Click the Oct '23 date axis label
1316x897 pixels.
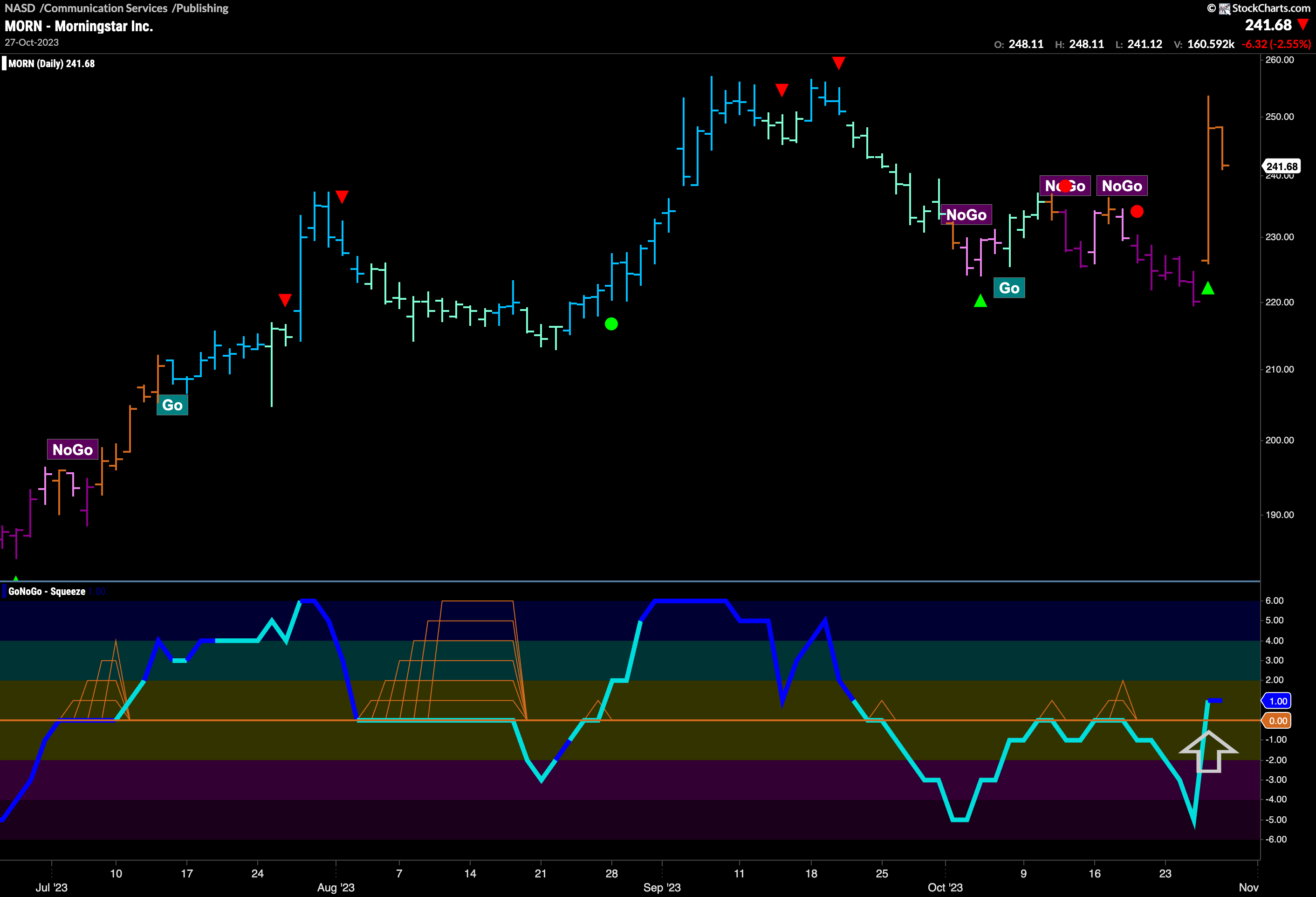[x=945, y=887]
